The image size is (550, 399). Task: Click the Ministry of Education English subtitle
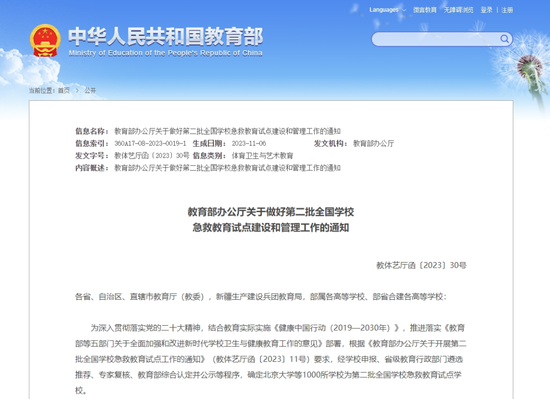click(165, 53)
